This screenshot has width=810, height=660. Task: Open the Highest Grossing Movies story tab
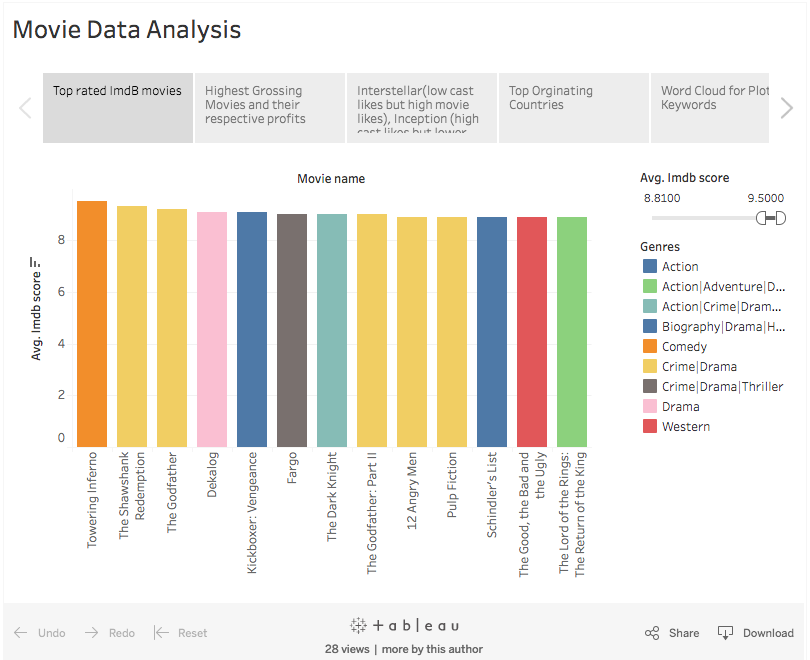[x=270, y=108]
